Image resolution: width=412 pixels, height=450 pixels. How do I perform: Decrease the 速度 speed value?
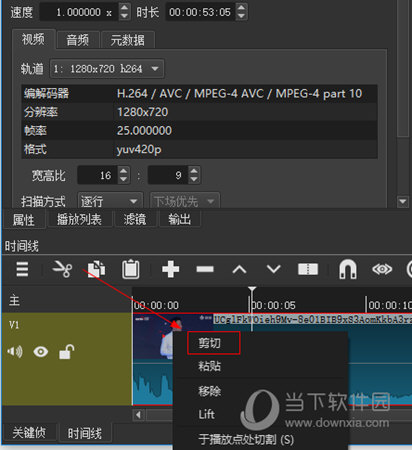pyautogui.click(x=124, y=16)
